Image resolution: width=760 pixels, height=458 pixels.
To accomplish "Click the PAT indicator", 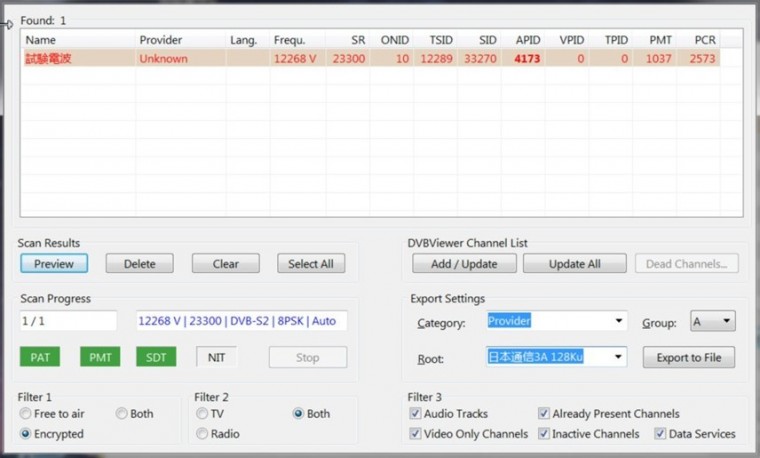I will [x=40, y=357].
